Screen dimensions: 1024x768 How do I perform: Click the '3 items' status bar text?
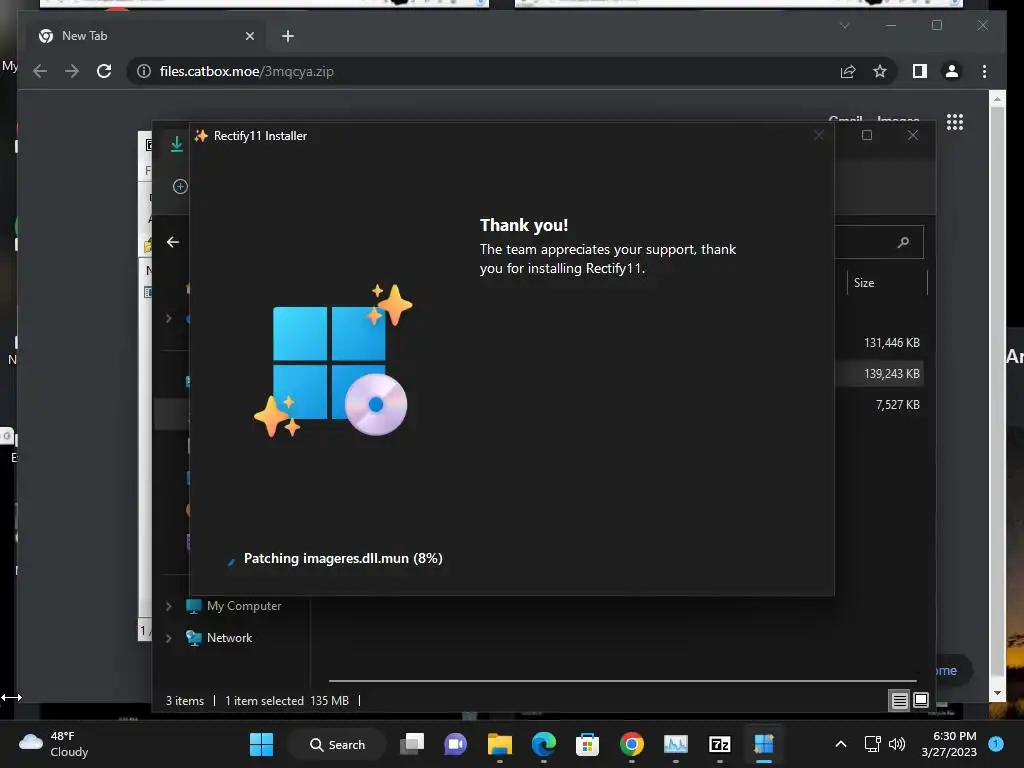pyautogui.click(x=185, y=701)
